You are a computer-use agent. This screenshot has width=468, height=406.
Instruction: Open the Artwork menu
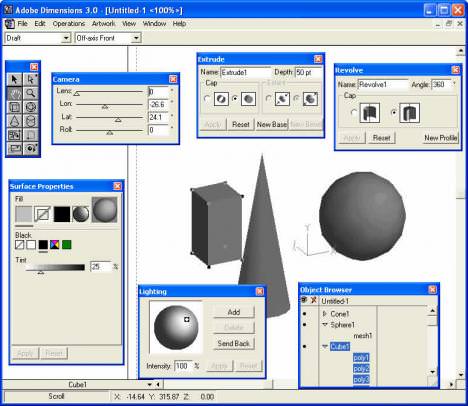(x=103, y=24)
